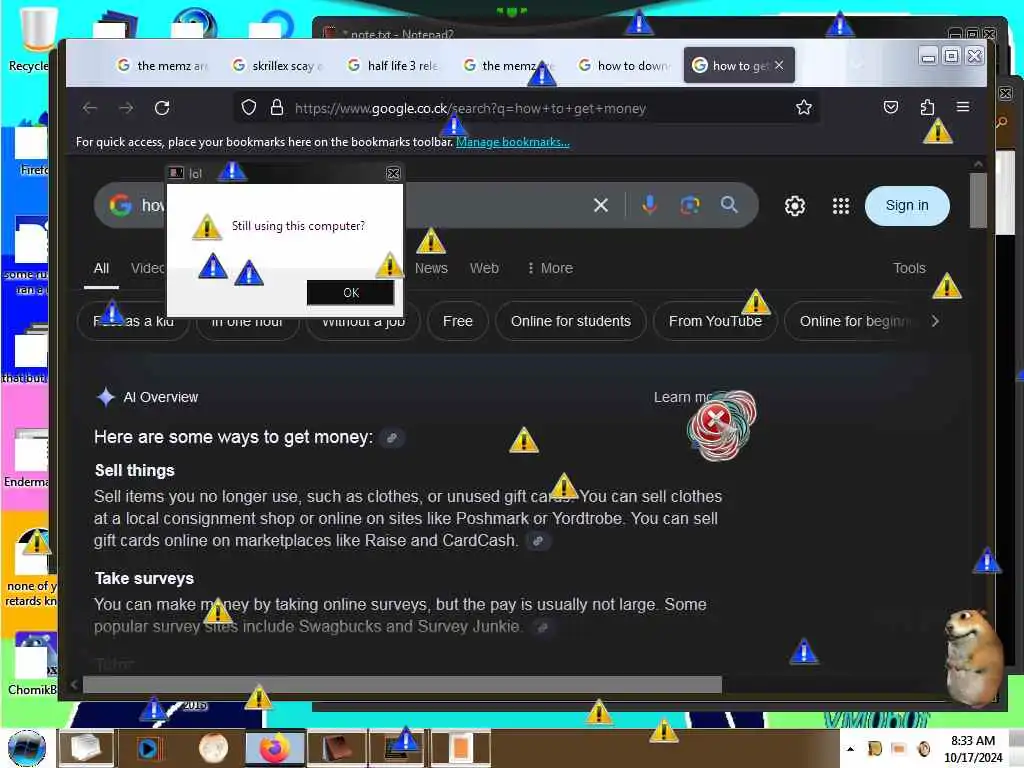Click the Sign in button
Viewport: 1024px width, 768px height.
(907, 206)
